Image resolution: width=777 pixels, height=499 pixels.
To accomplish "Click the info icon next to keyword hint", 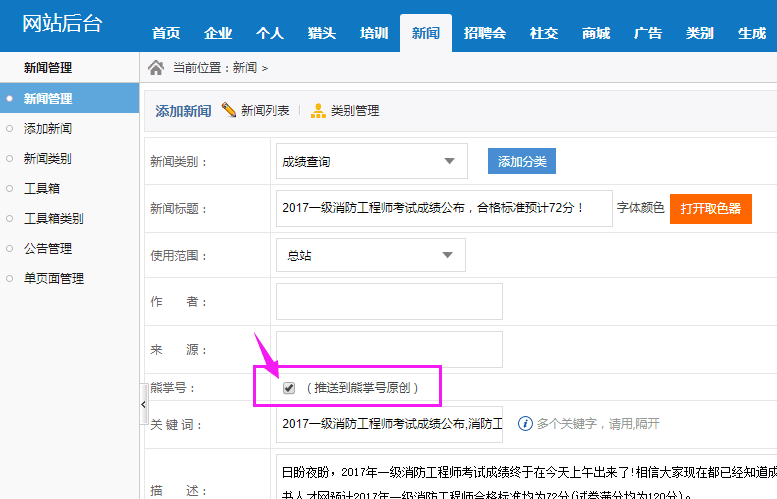I will pyautogui.click(x=525, y=424).
